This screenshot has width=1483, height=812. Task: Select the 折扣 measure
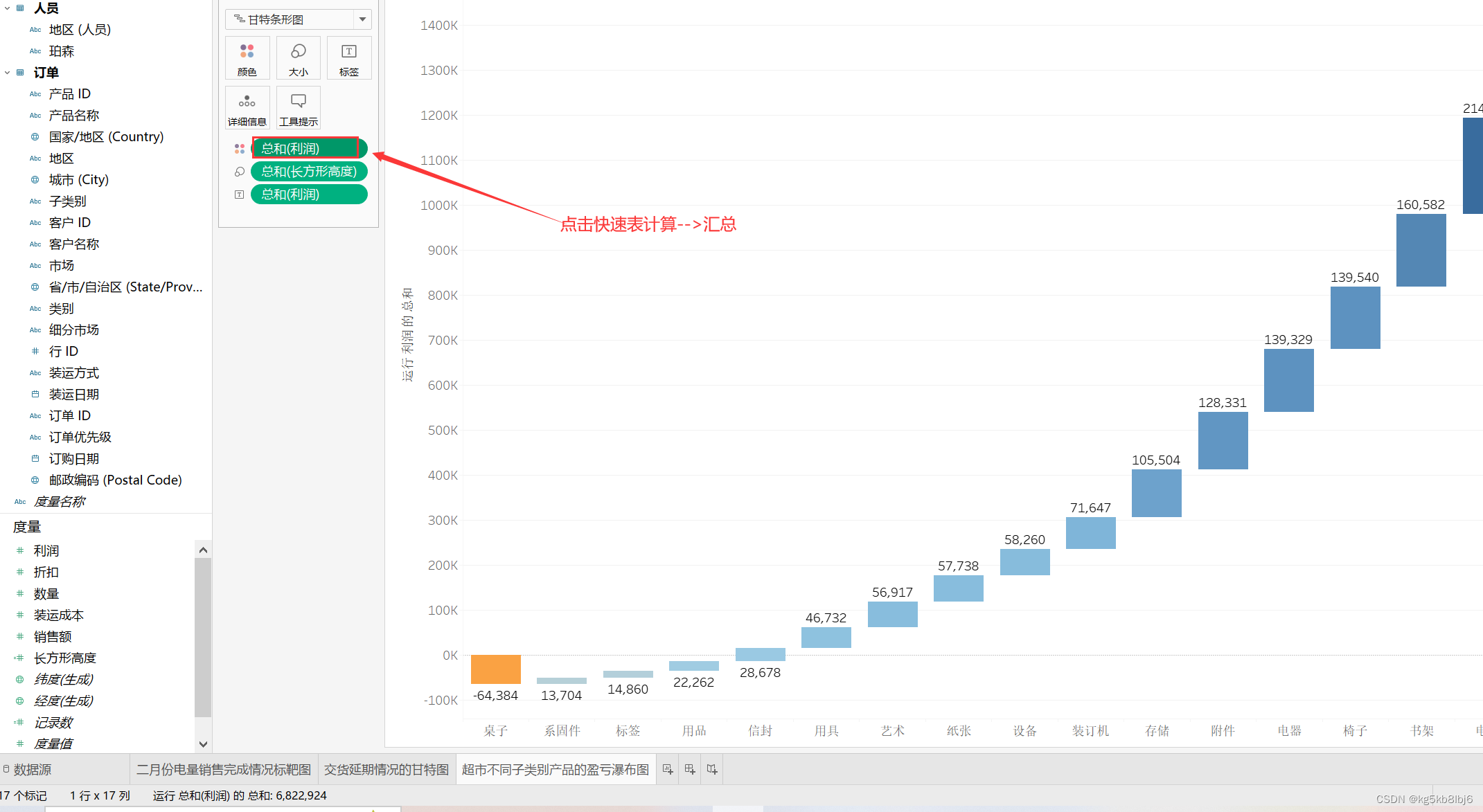(x=46, y=572)
